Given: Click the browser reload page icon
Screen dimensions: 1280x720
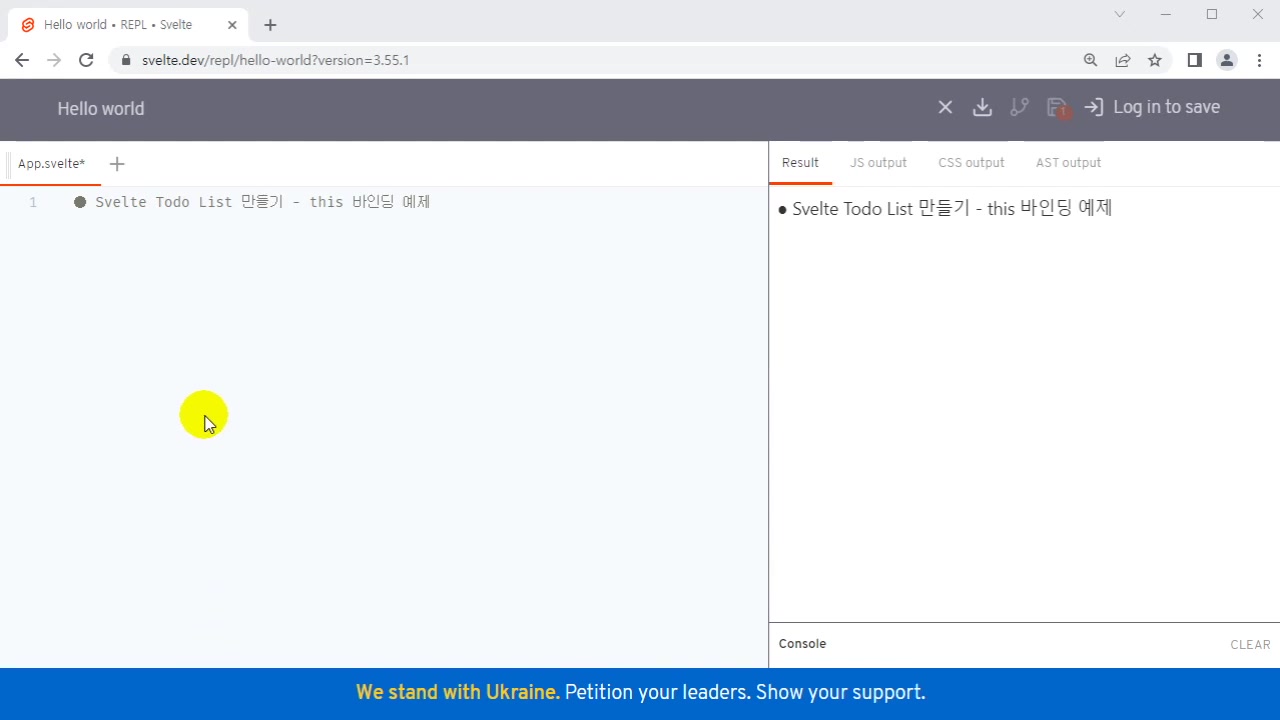Looking at the screenshot, I should tap(86, 60).
